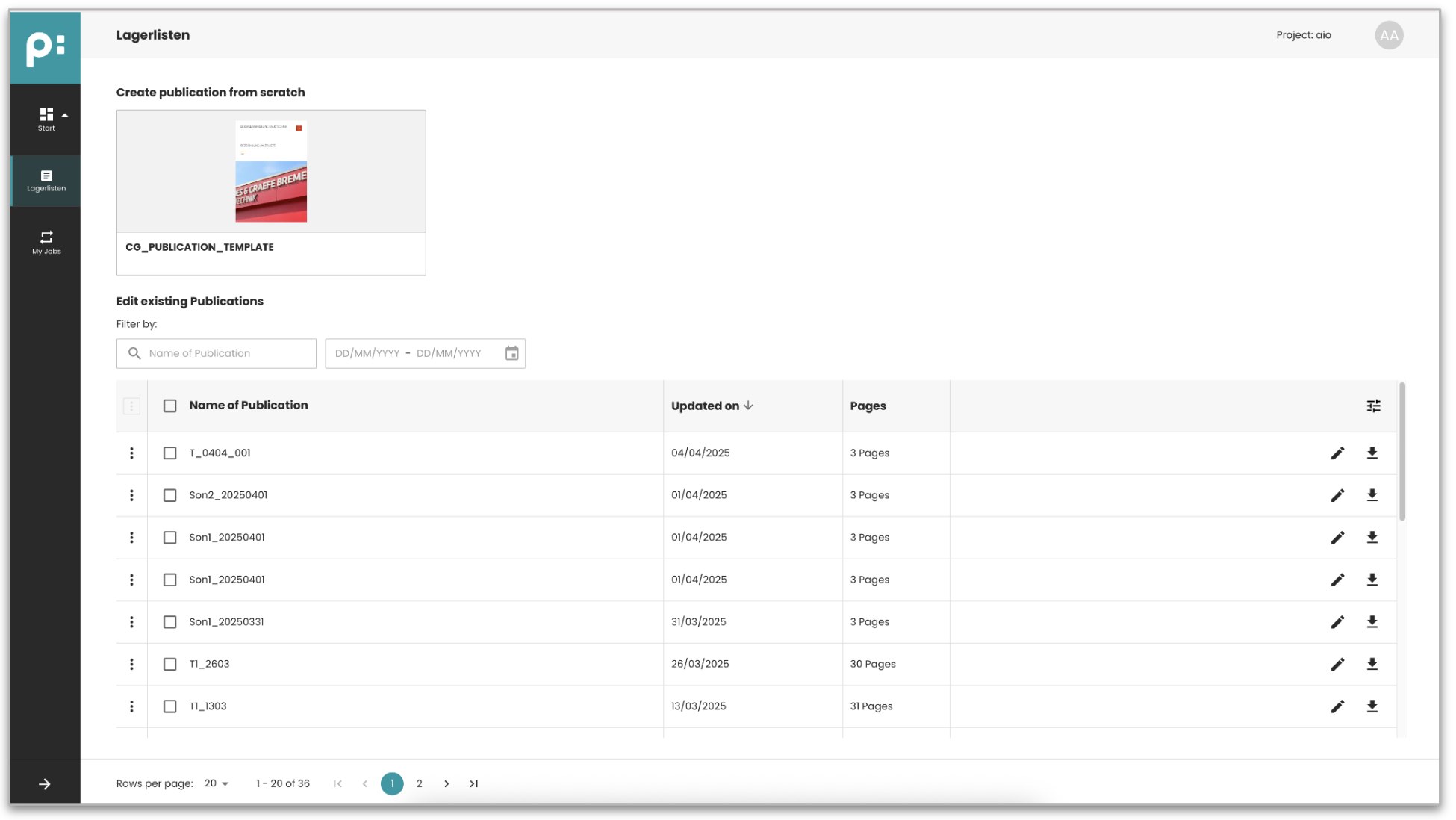Click the Name of Publication search field
Screen dimensions: 1456x820
(217, 353)
